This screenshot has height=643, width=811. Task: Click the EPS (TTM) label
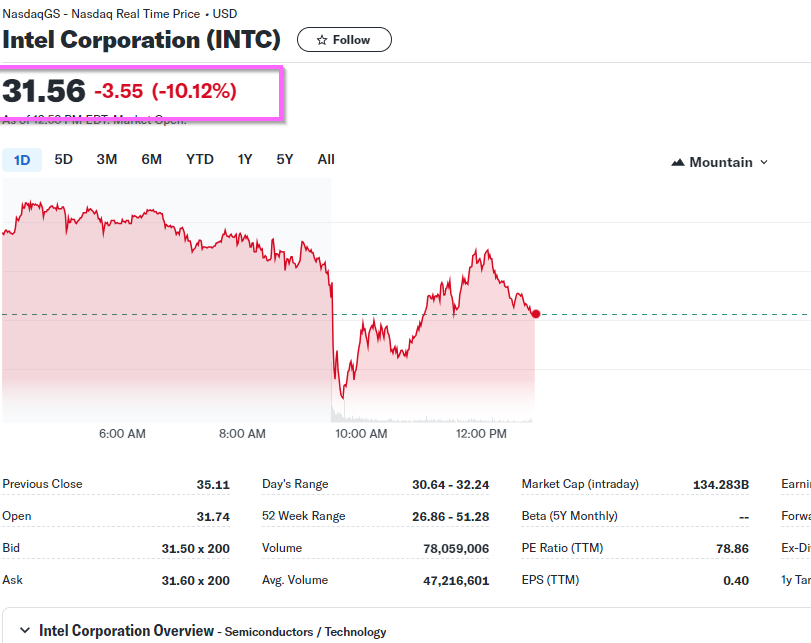(550, 580)
